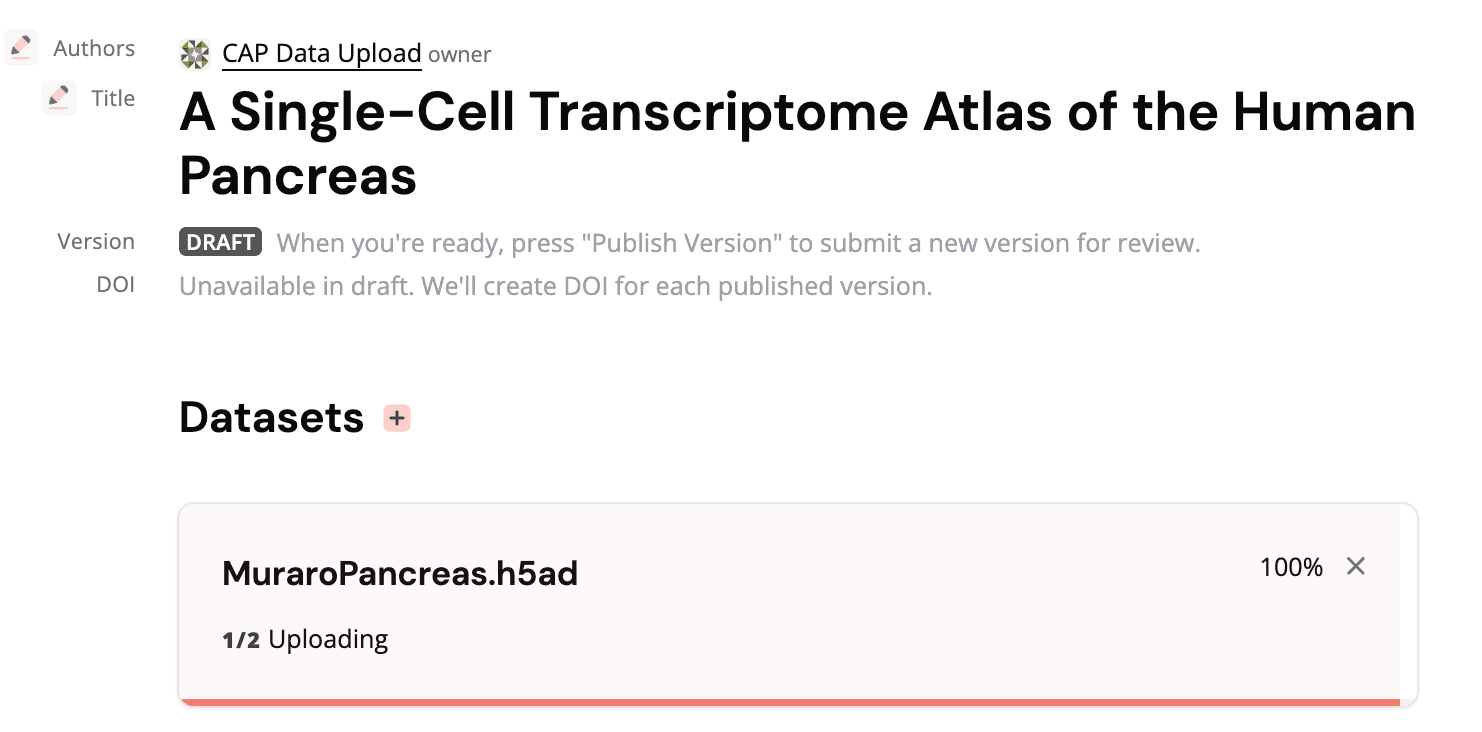
Task: Click the DRAFT version badge
Action: tap(220, 242)
